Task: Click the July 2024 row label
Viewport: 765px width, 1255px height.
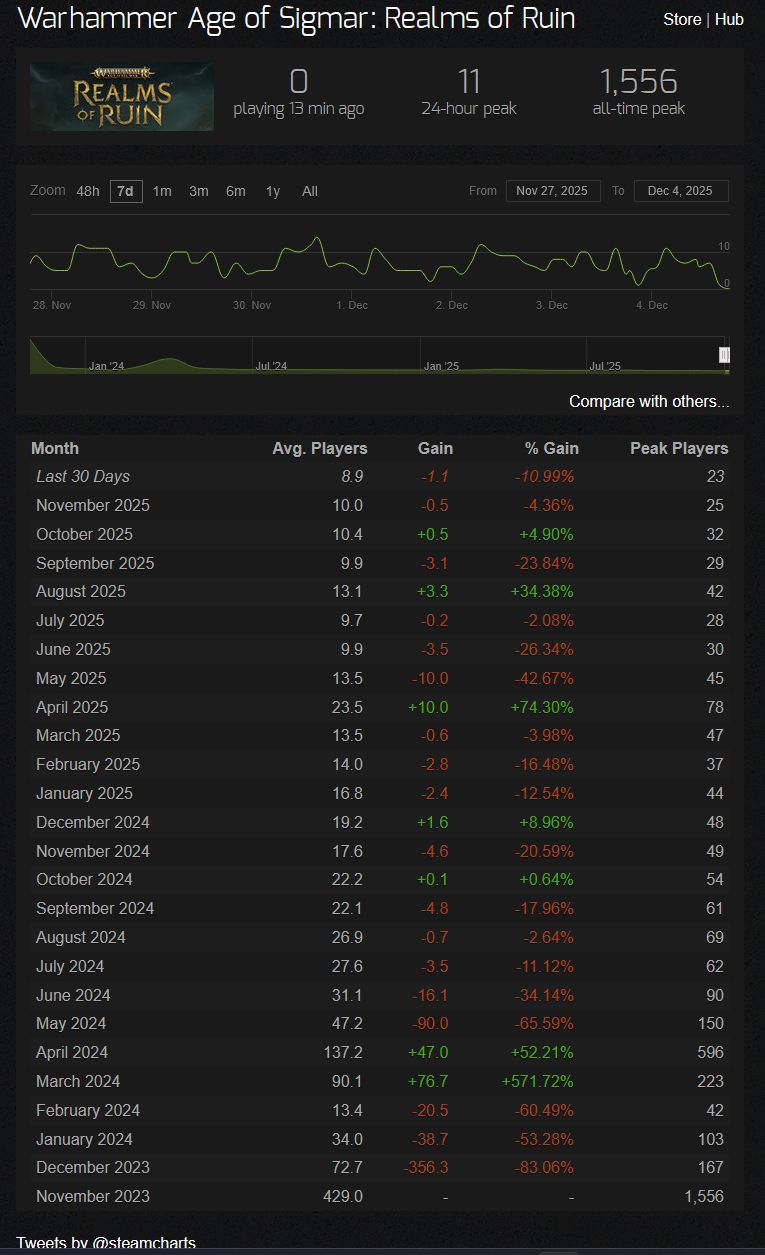Action: coord(70,966)
